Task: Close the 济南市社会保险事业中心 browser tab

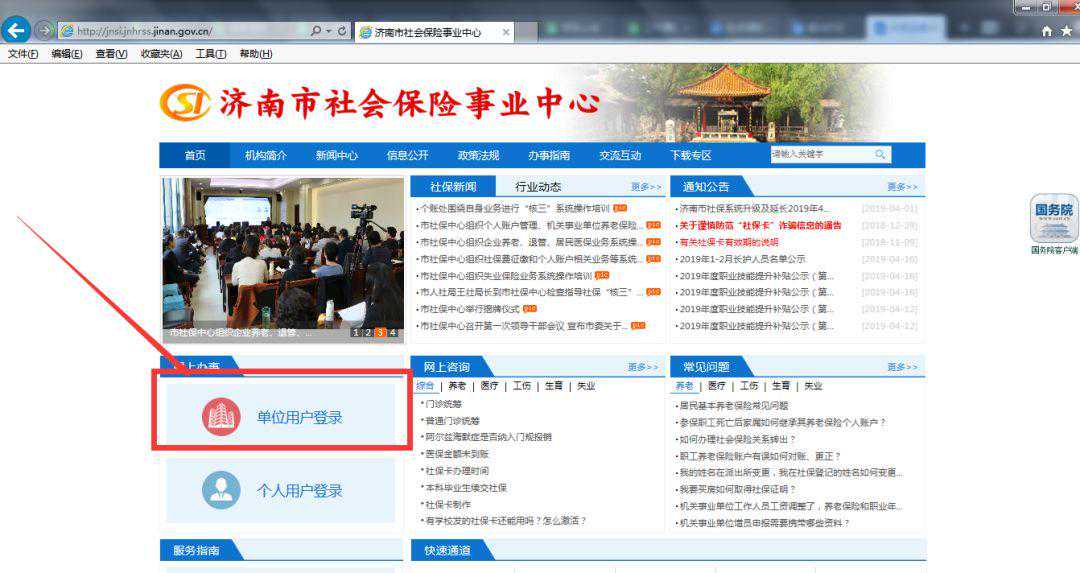Action: [x=506, y=32]
